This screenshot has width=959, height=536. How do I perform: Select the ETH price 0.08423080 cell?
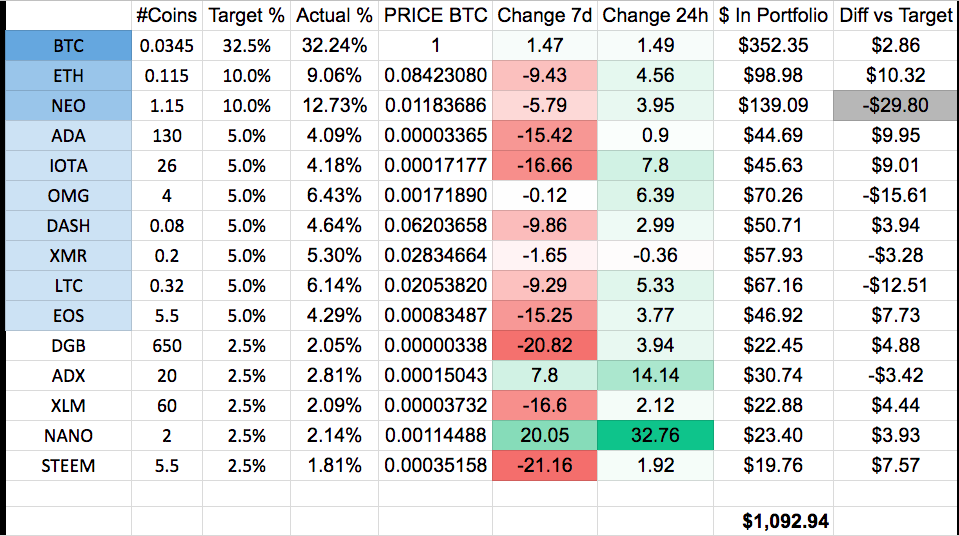(436, 75)
